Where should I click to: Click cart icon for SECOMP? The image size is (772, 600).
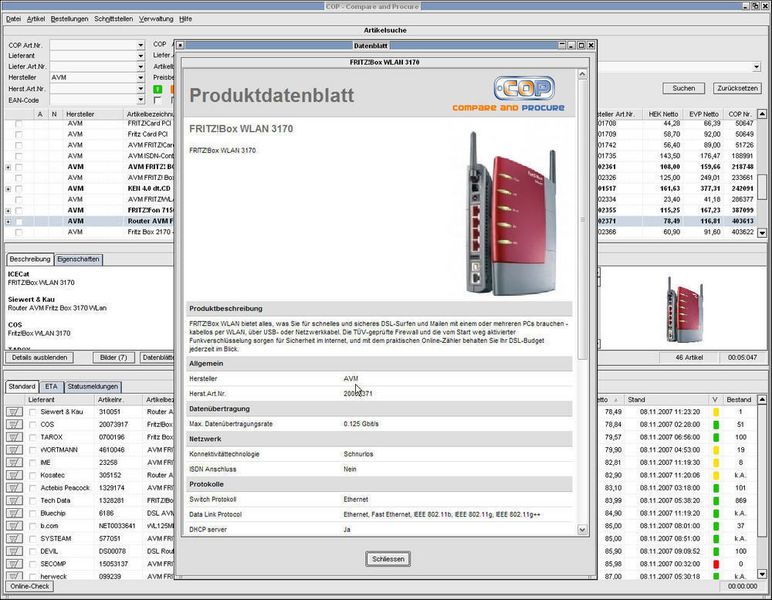click(x=14, y=564)
